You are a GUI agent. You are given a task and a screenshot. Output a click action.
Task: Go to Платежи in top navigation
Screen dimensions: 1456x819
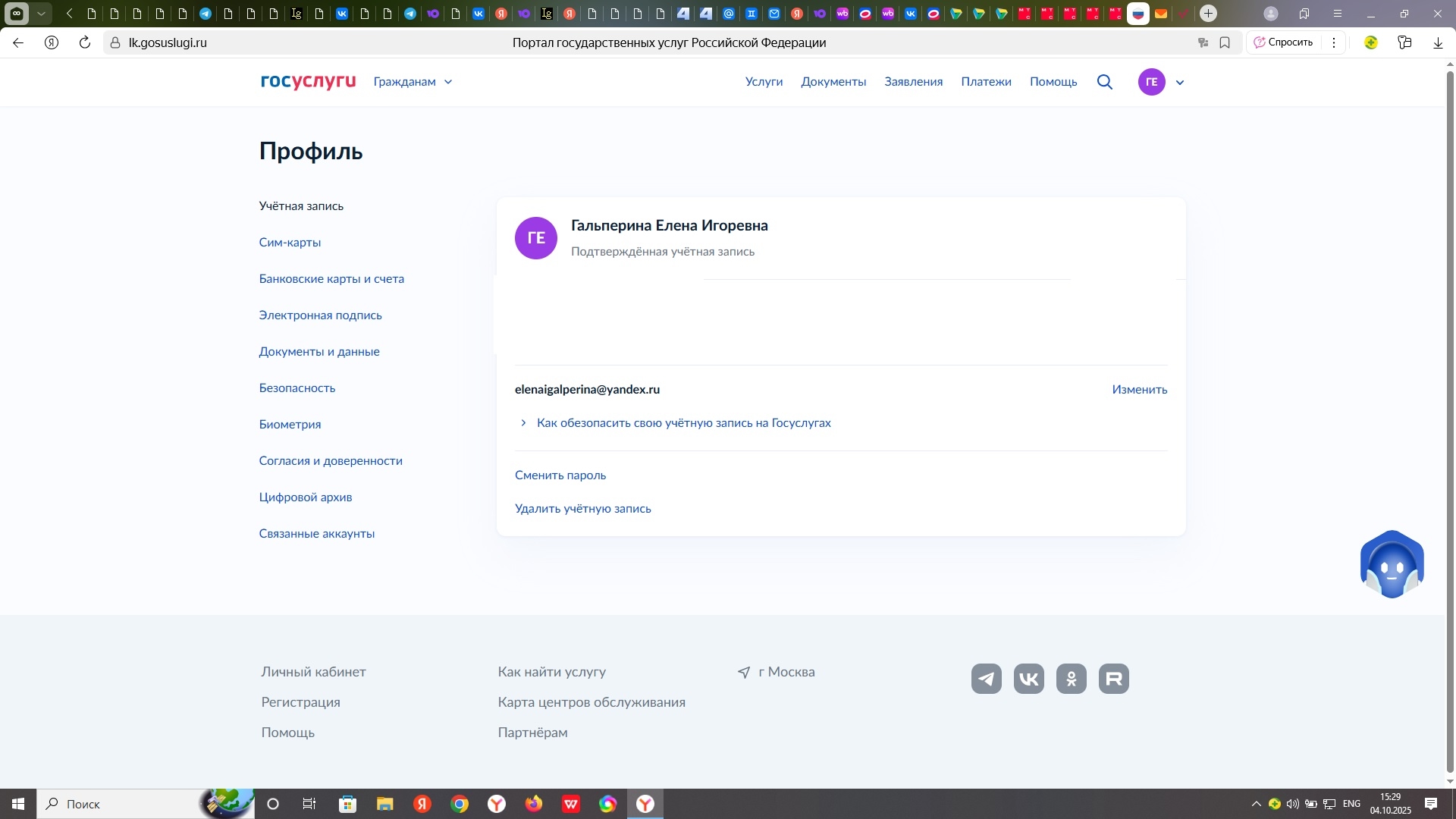[x=986, y=82]
